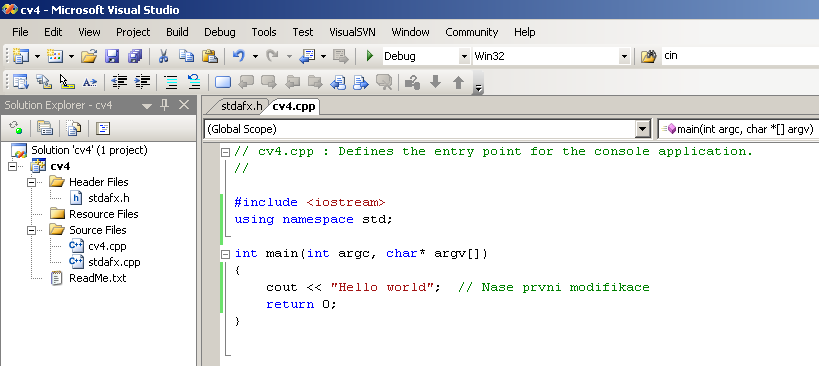The image size is (819, 366).
Task: Click the Paste clipboard icon
Action: pos(209,56)
